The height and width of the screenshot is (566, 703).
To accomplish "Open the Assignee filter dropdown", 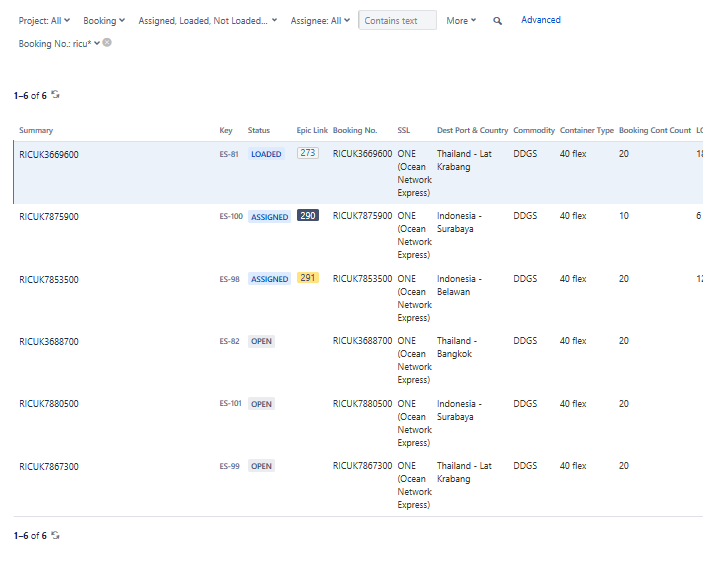I will 320,20.
